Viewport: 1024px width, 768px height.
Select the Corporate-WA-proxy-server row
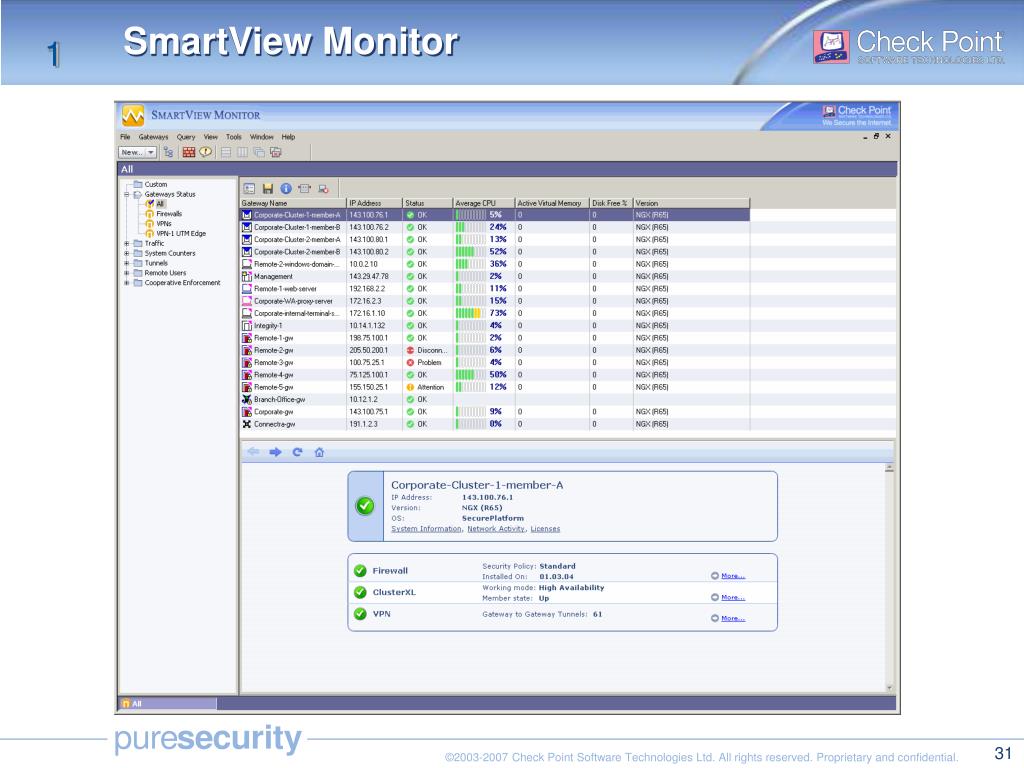pos(495,301)
